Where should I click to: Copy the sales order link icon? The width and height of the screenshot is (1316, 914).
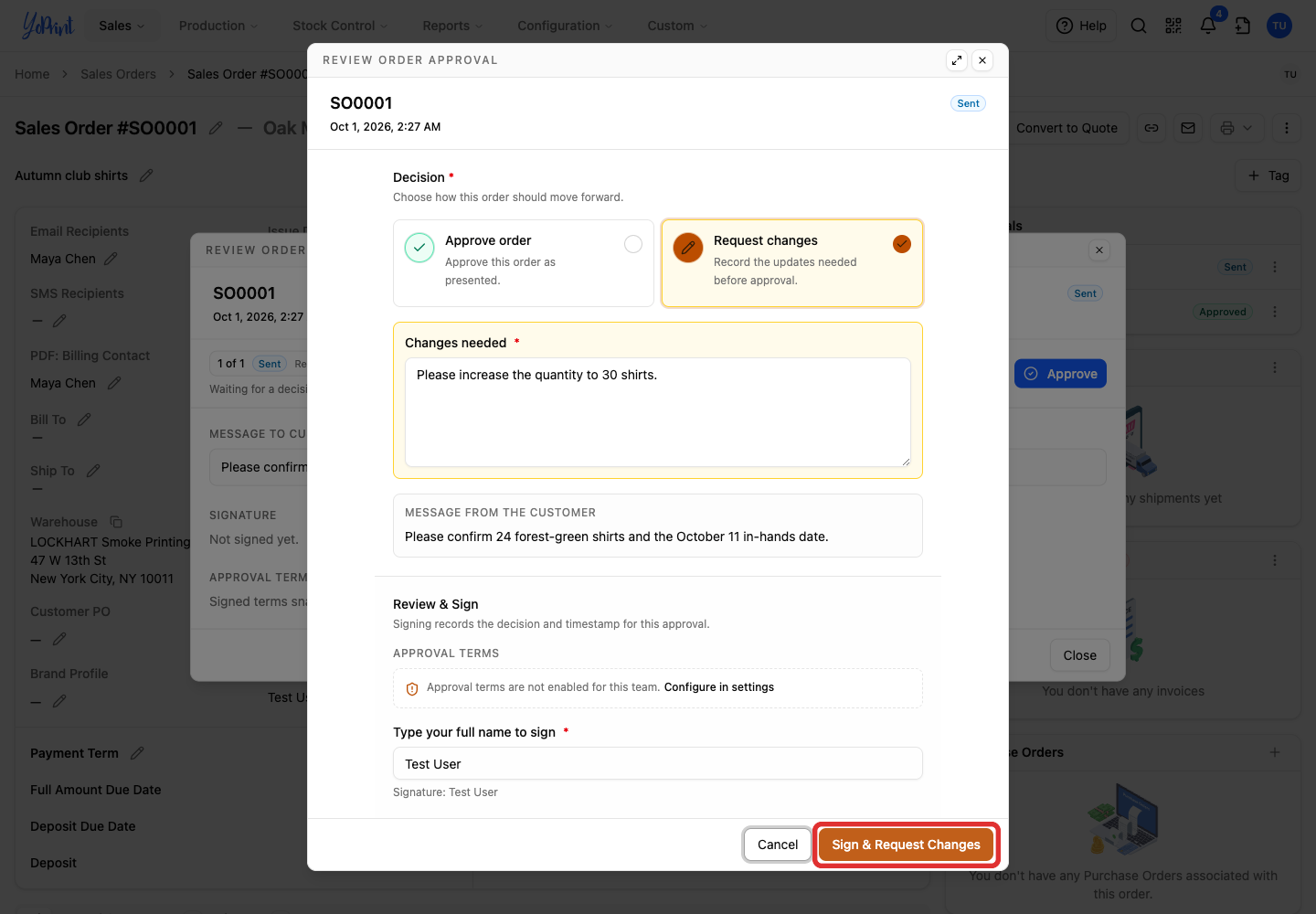[1151, 128]
